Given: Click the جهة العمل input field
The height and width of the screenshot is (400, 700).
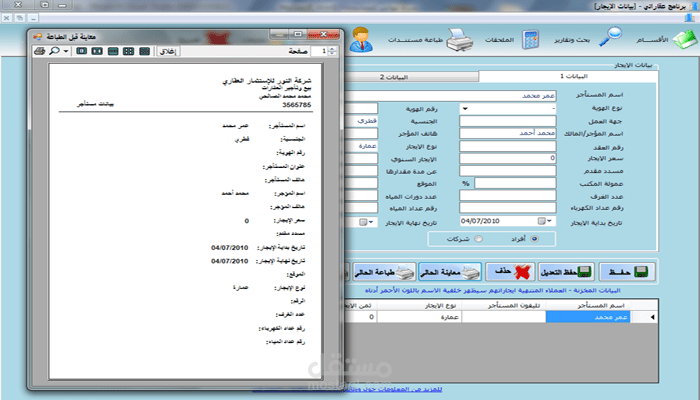Looking at the screenshot, I should pos(508,121).
